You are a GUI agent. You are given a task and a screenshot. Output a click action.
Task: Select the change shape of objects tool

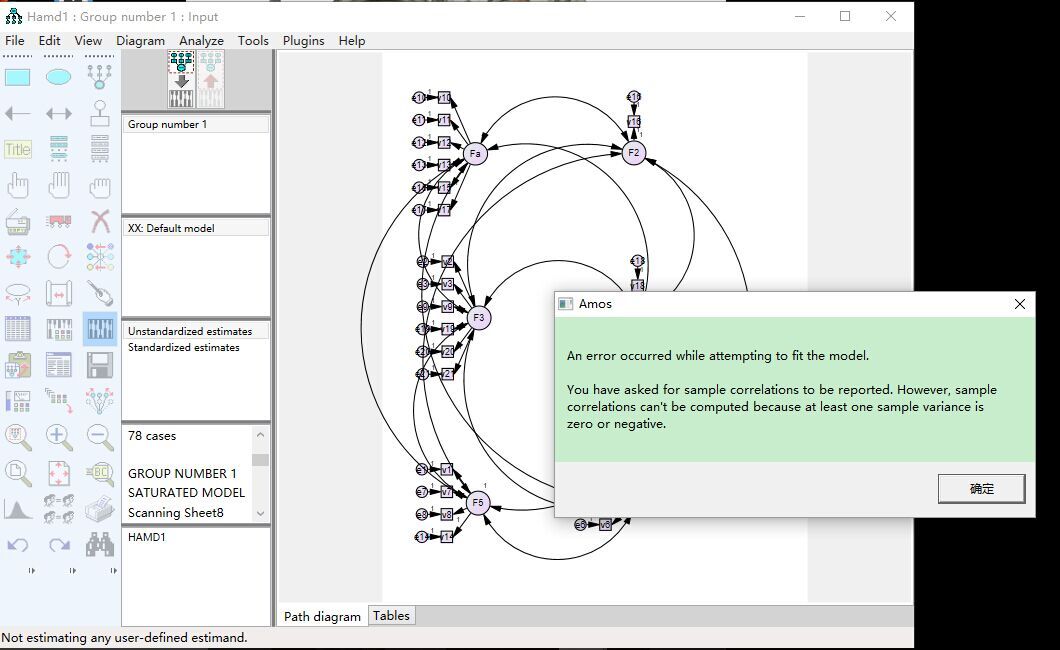18,257
